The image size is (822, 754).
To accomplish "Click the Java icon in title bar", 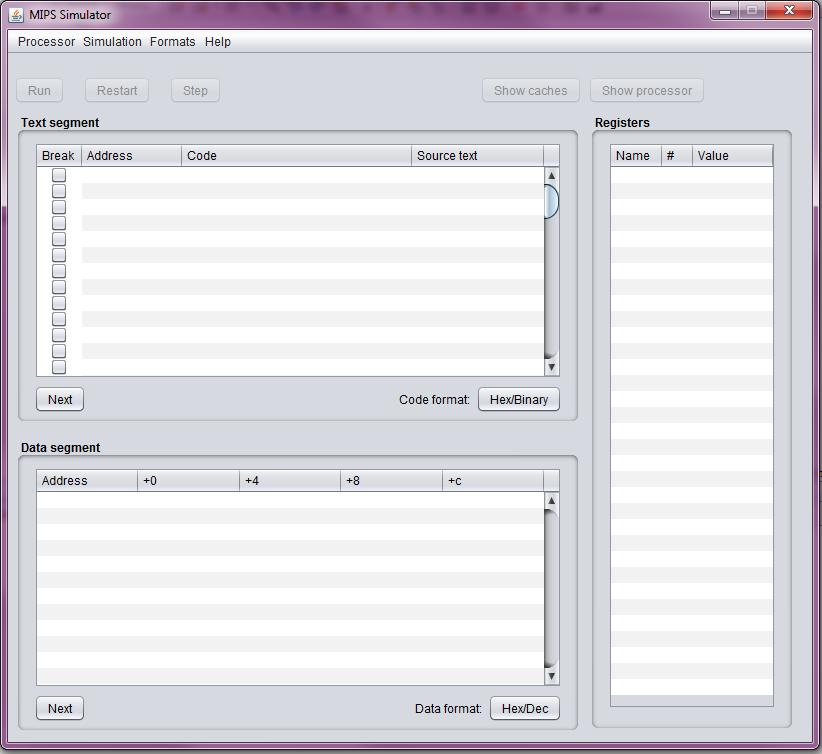I will pyautogui.click(x=16, y=15).
